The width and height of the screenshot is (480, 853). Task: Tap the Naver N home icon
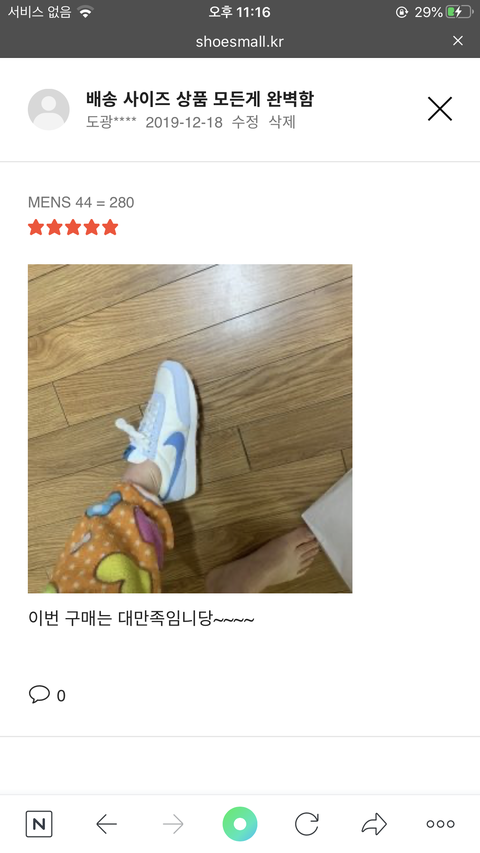[39, 824]
